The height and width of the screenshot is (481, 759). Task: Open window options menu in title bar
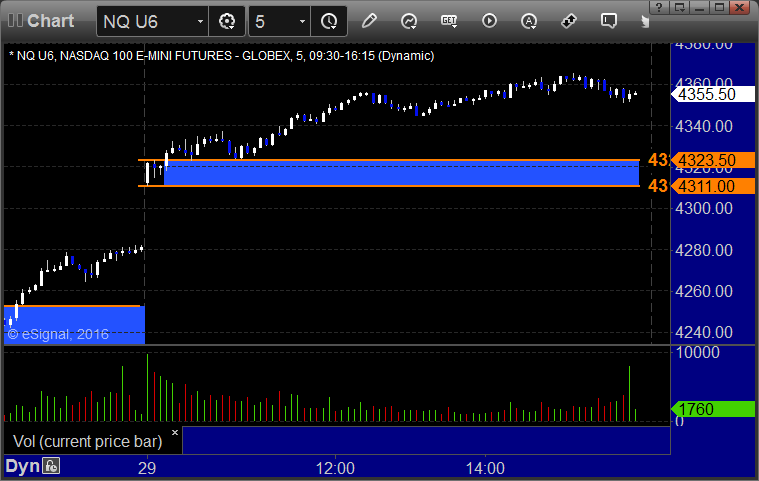tap(680, 7)
